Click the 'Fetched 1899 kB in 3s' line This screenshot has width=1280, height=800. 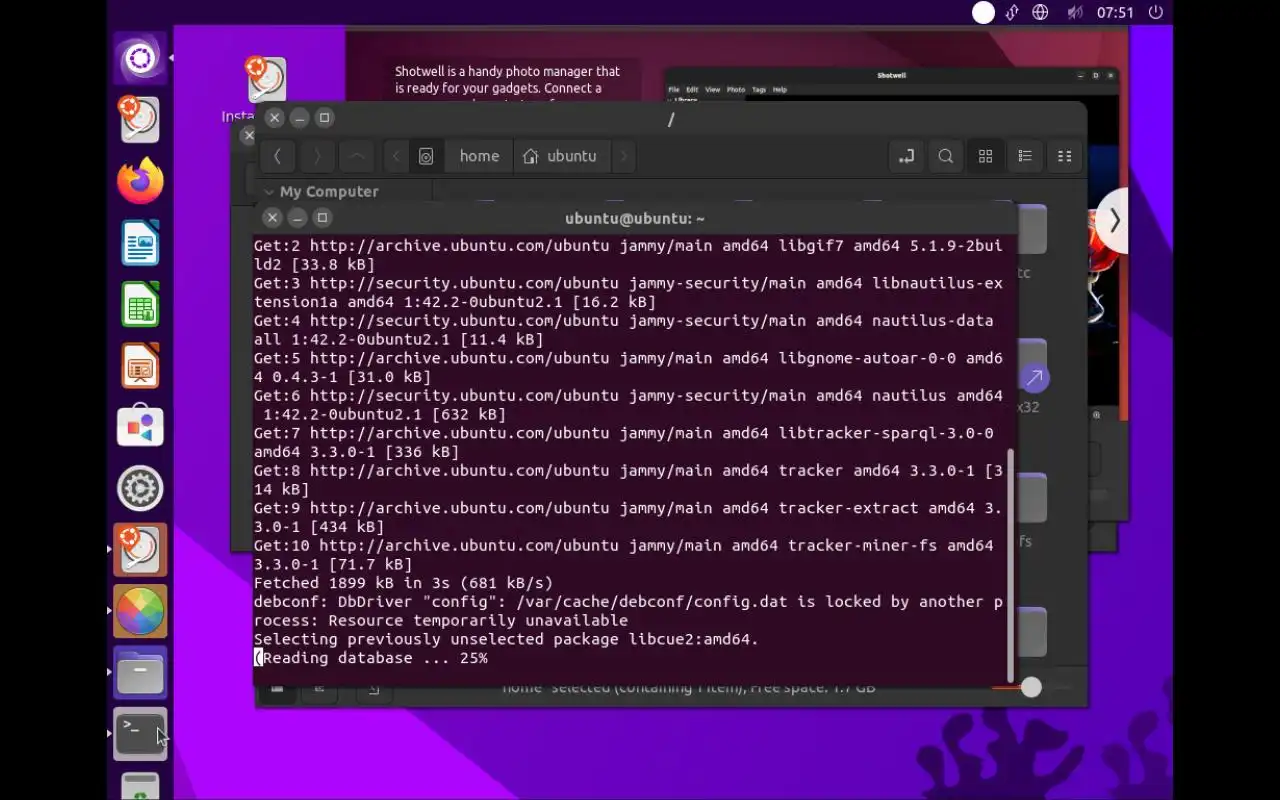click(403, 583)
